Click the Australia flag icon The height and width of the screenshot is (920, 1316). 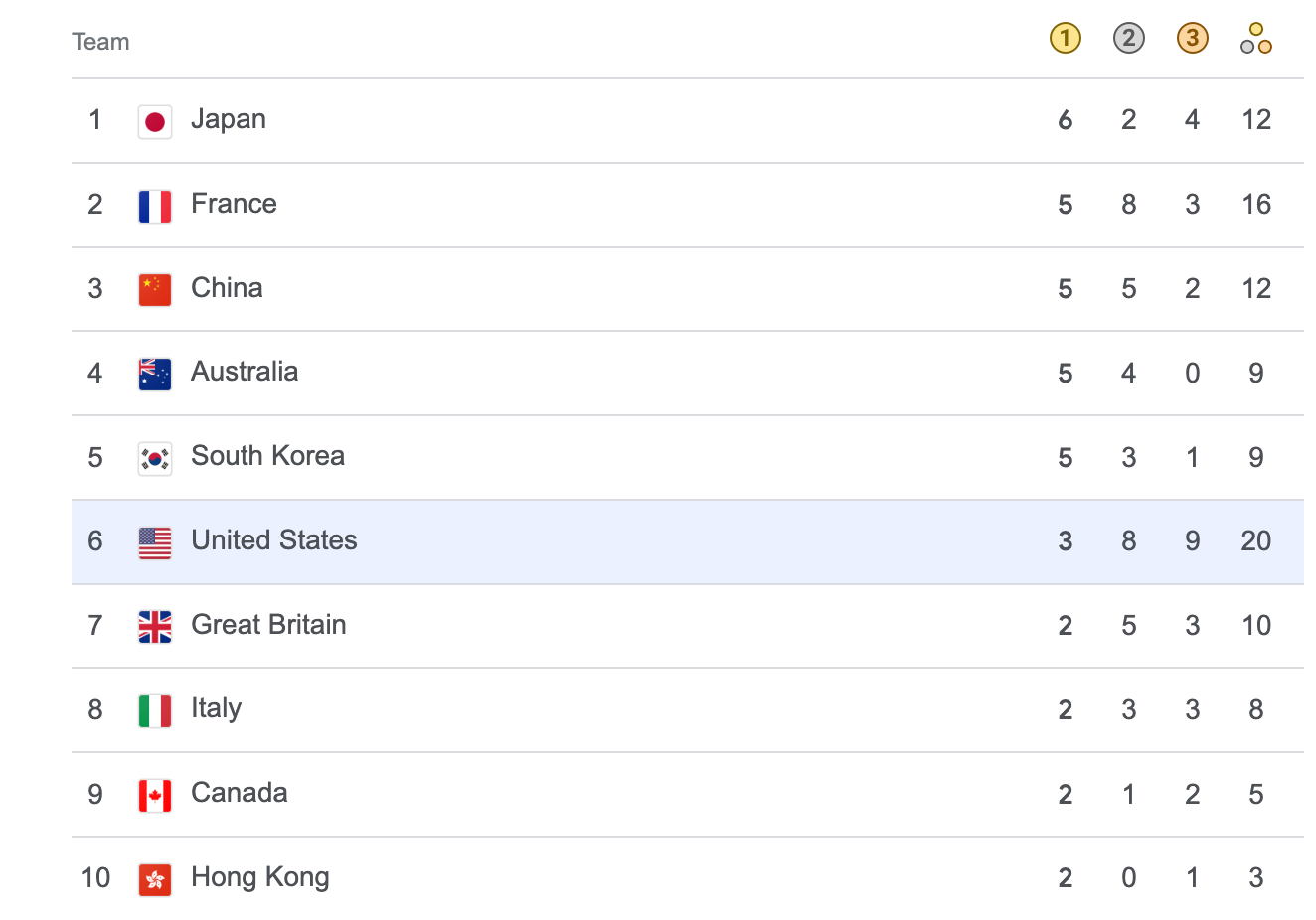[x=155, y=374]
